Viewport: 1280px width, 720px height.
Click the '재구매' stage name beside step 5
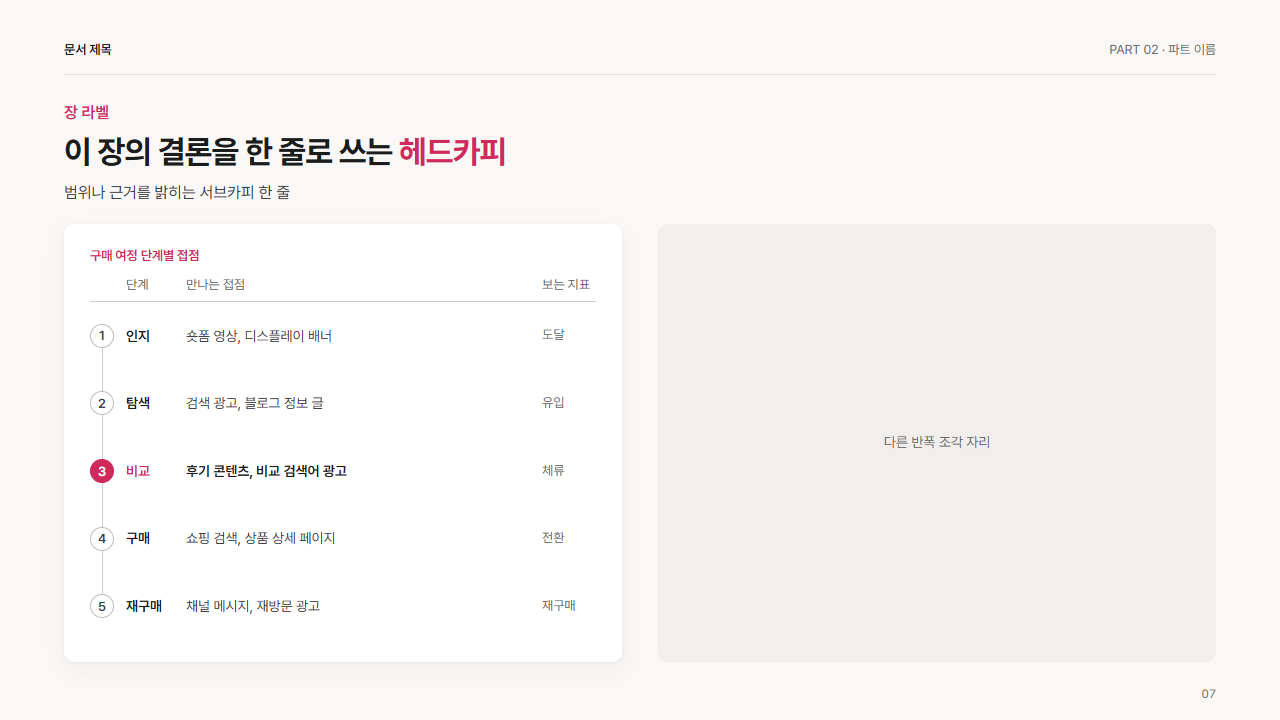144,606
